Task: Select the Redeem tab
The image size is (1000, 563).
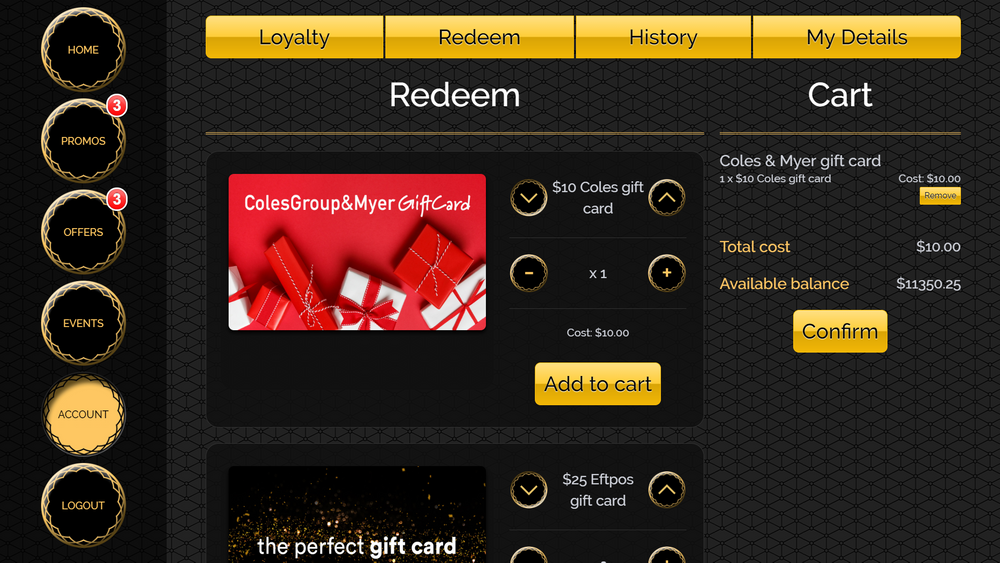Action: [x=480, y=37]
